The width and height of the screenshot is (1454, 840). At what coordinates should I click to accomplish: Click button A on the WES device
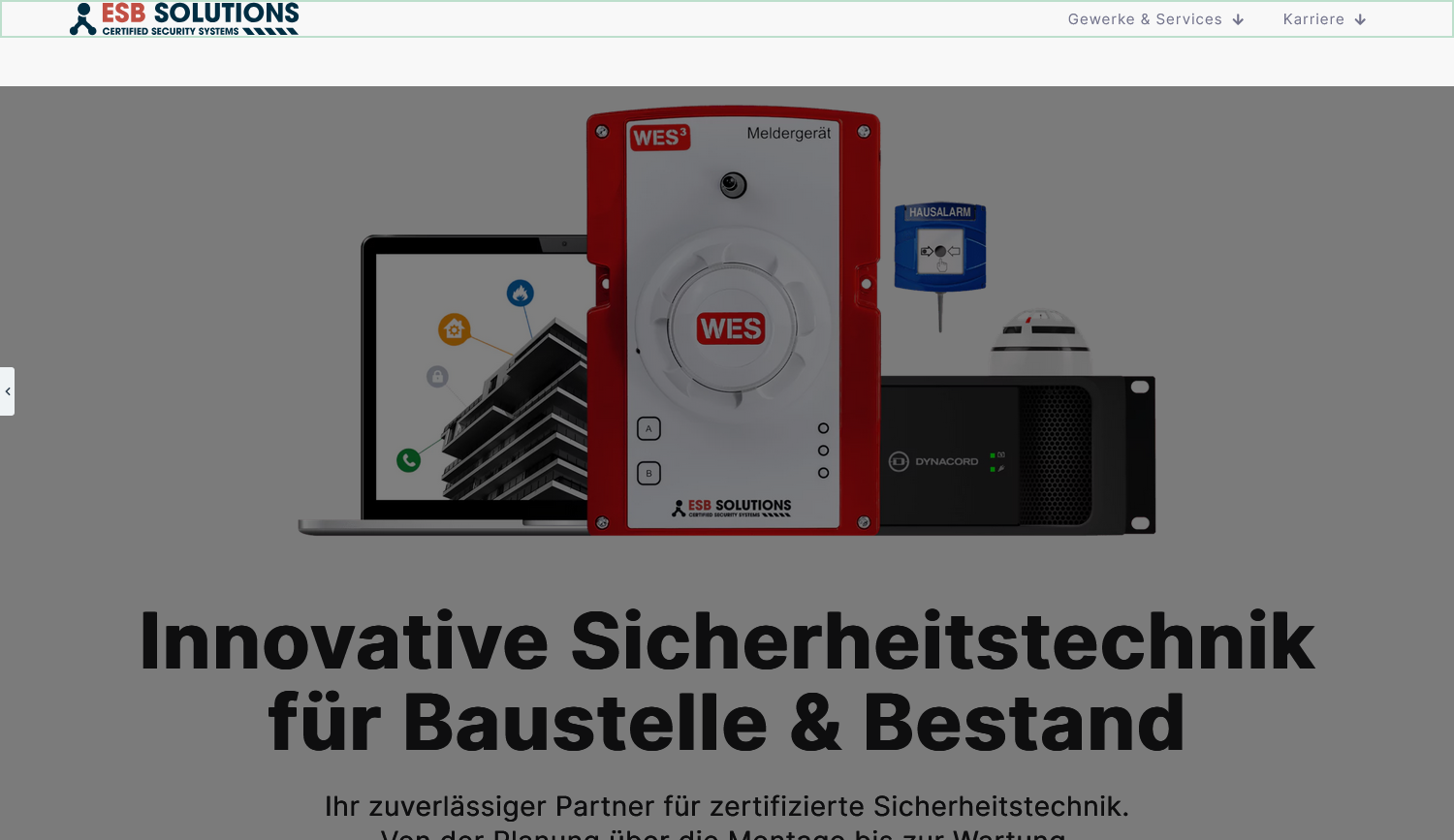point(648,428)
